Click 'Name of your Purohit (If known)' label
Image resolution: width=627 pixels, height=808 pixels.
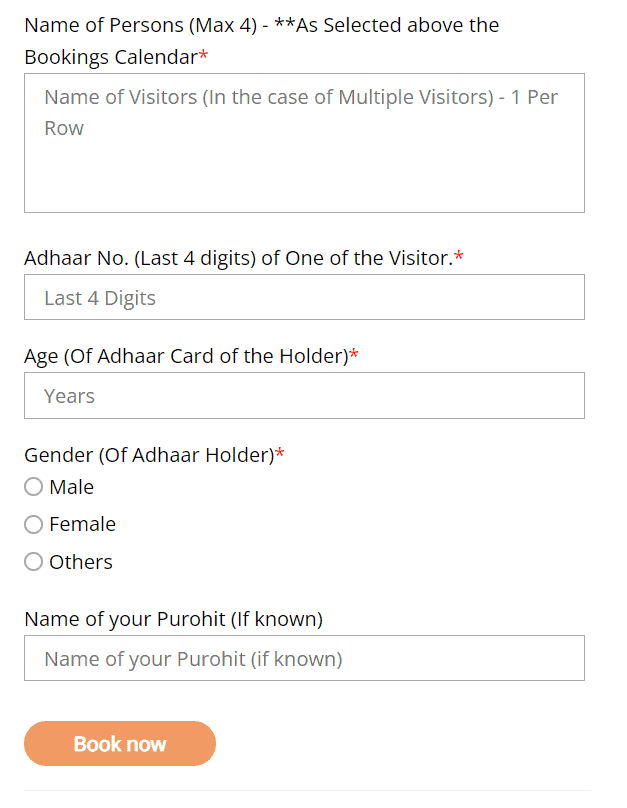pyautogui.click(x=173, y=619)
